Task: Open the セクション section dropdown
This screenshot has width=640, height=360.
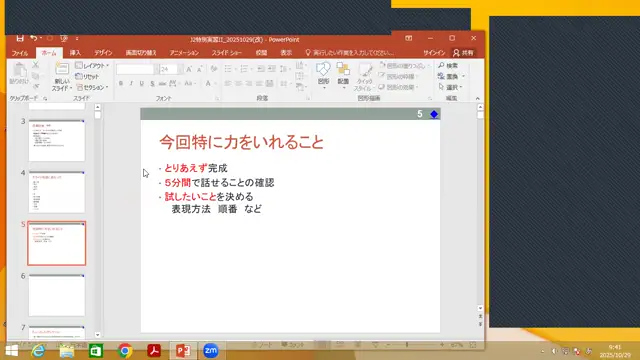Action: tap(93, 87)
